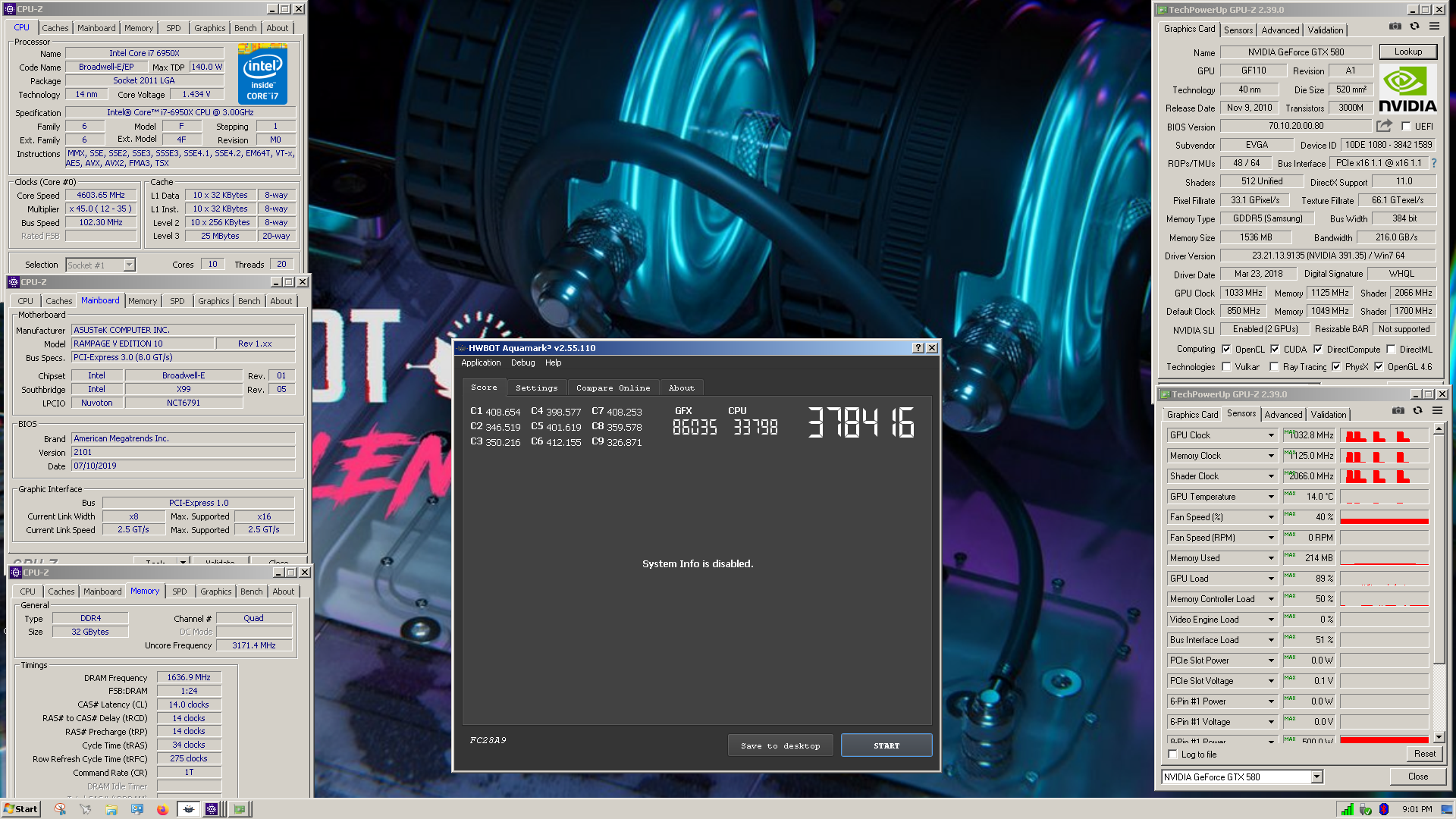Toggle the Vulkan checkbox
The height and width of the screenshot is (819, 1456).
tap(1226, 367)
